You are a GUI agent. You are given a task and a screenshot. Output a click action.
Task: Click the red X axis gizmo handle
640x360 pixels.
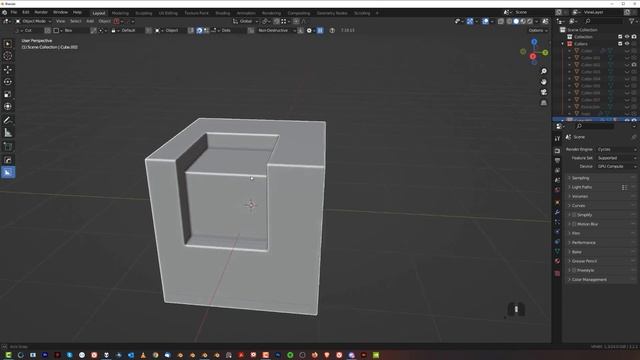tap(533, 56)
